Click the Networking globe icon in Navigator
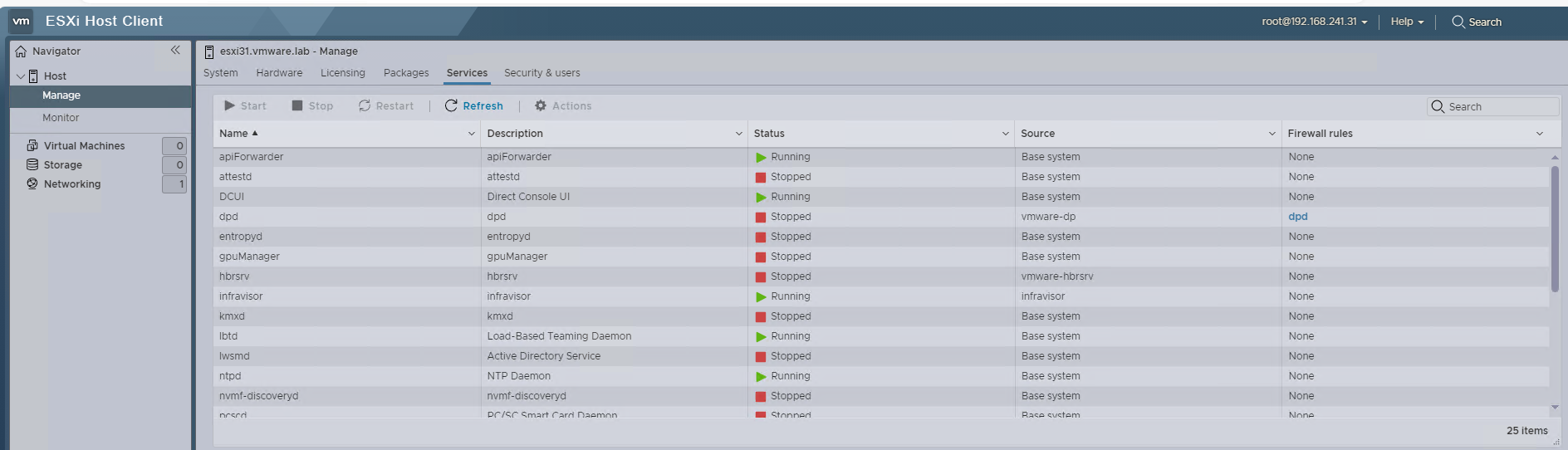Screen dimensions: 1568x450 click(32, 183)
